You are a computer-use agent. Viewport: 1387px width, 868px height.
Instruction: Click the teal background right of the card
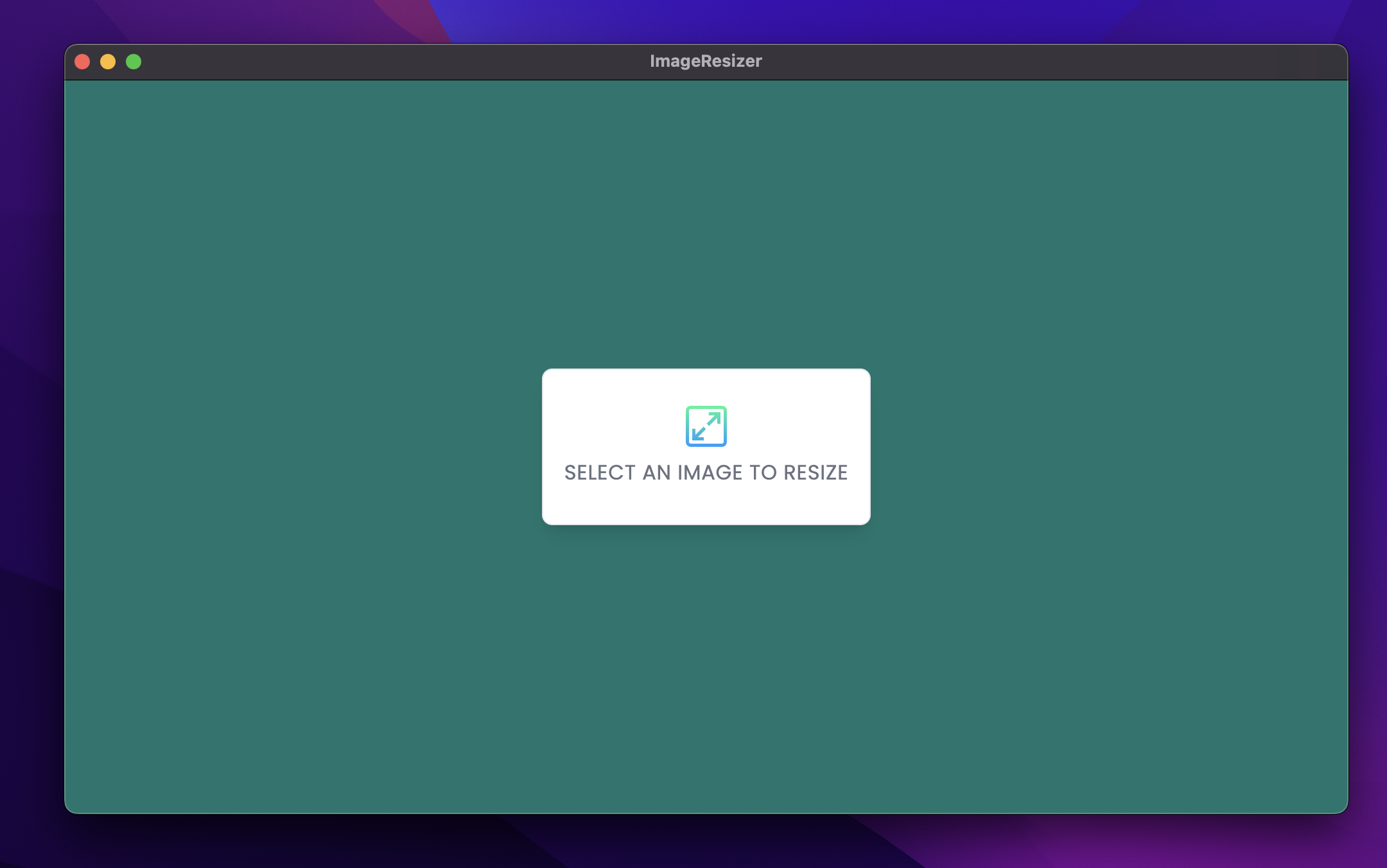[x=1111, y=447]
